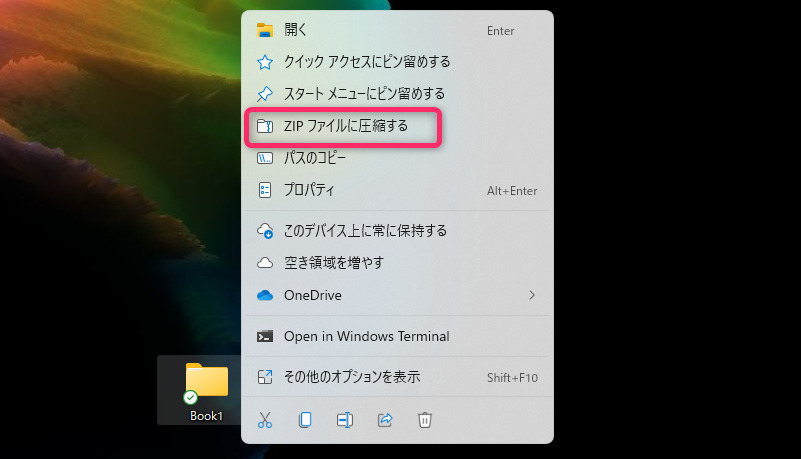Click the blue OneDrive cloud icon
The height and width of the screenshot is (459, 801).
pos(265,295)
